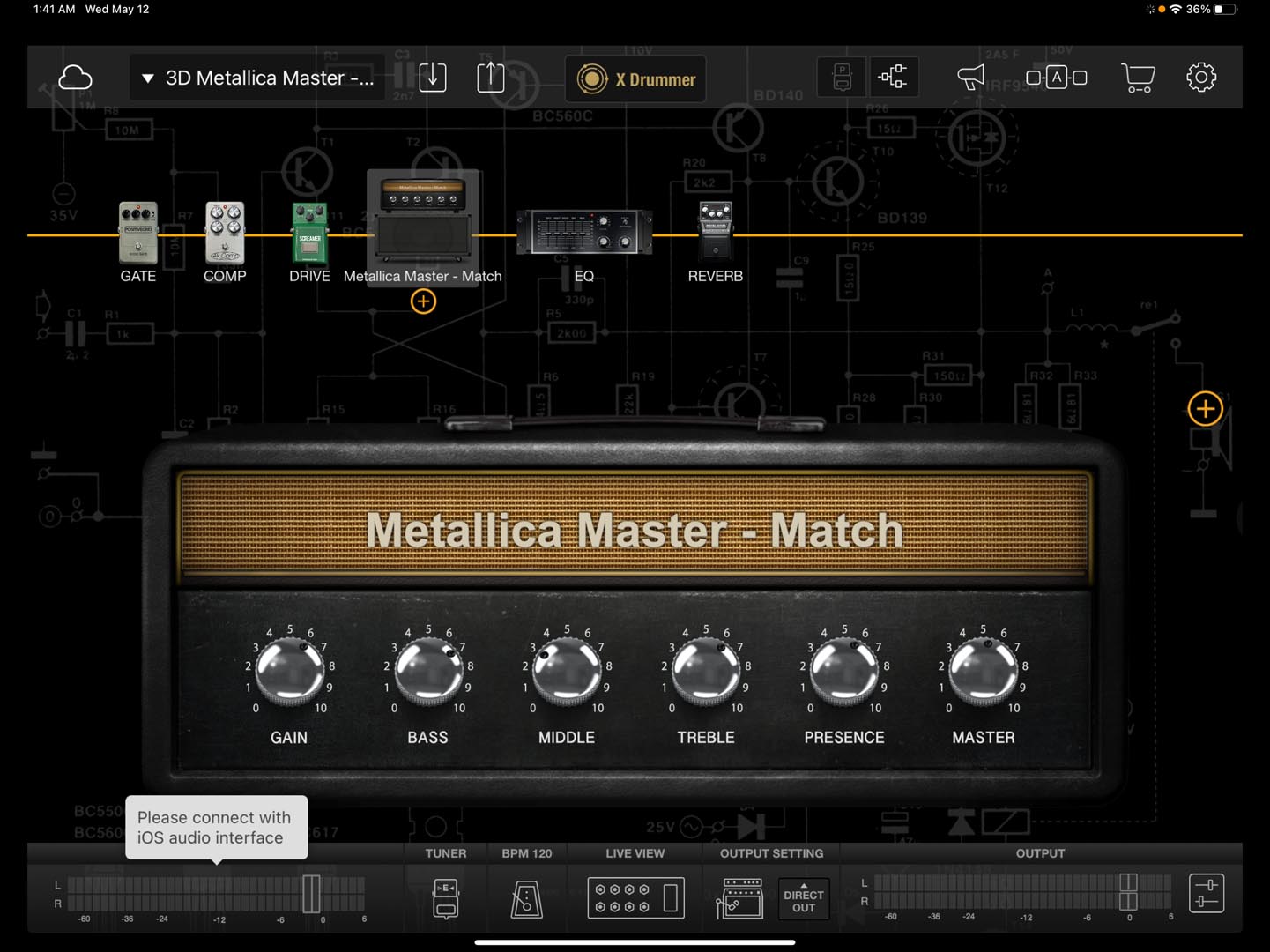Click the input level slider handle

point(311,894)
